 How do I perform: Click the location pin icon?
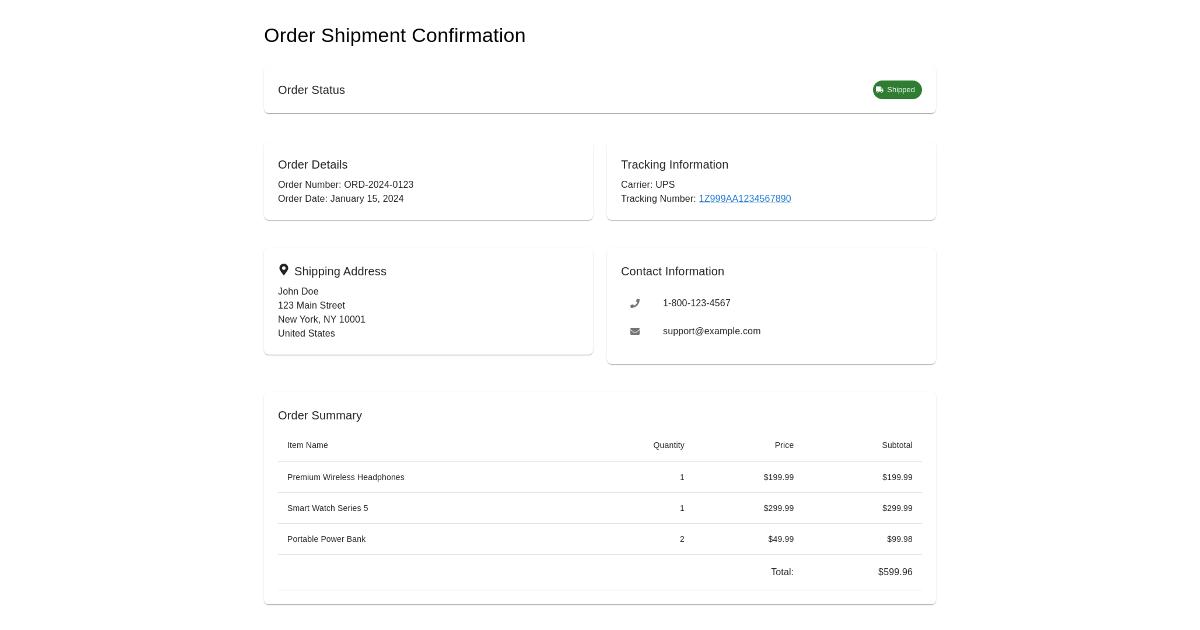tap(284, 270)
